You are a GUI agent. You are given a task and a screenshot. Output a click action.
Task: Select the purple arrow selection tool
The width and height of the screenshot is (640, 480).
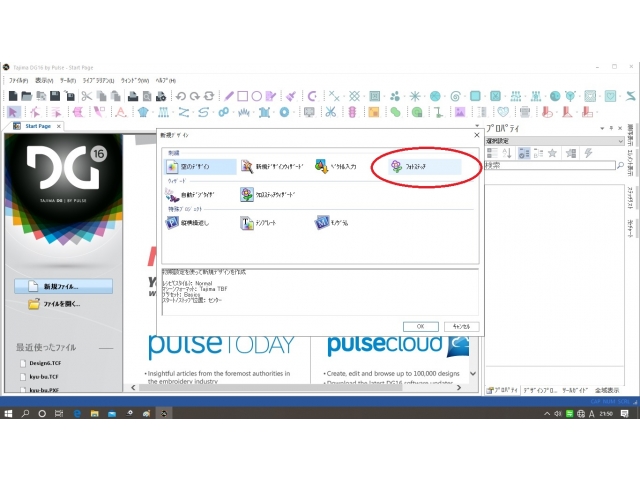(13, 111)
